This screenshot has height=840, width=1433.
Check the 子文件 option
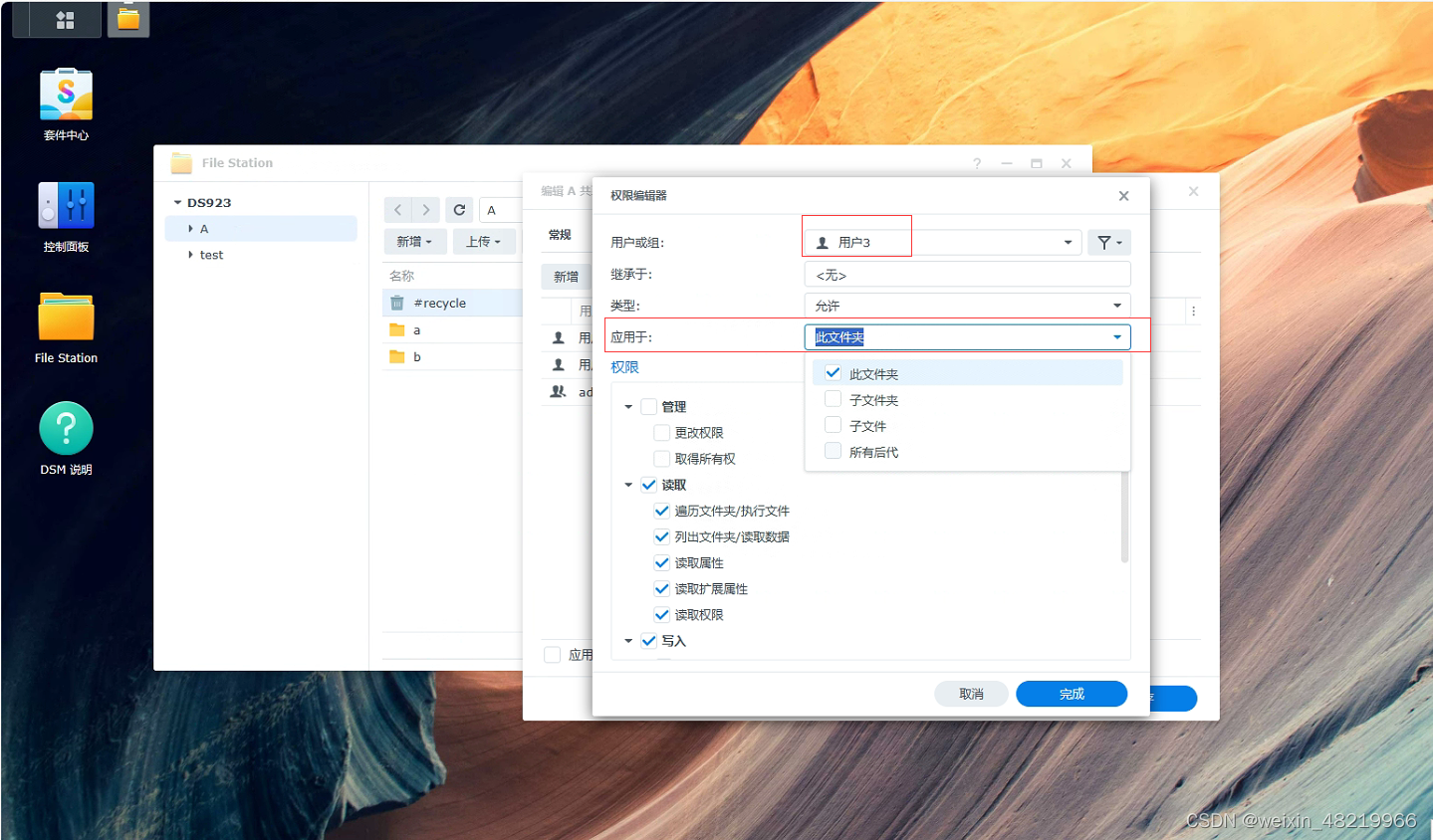pos(834,425)
